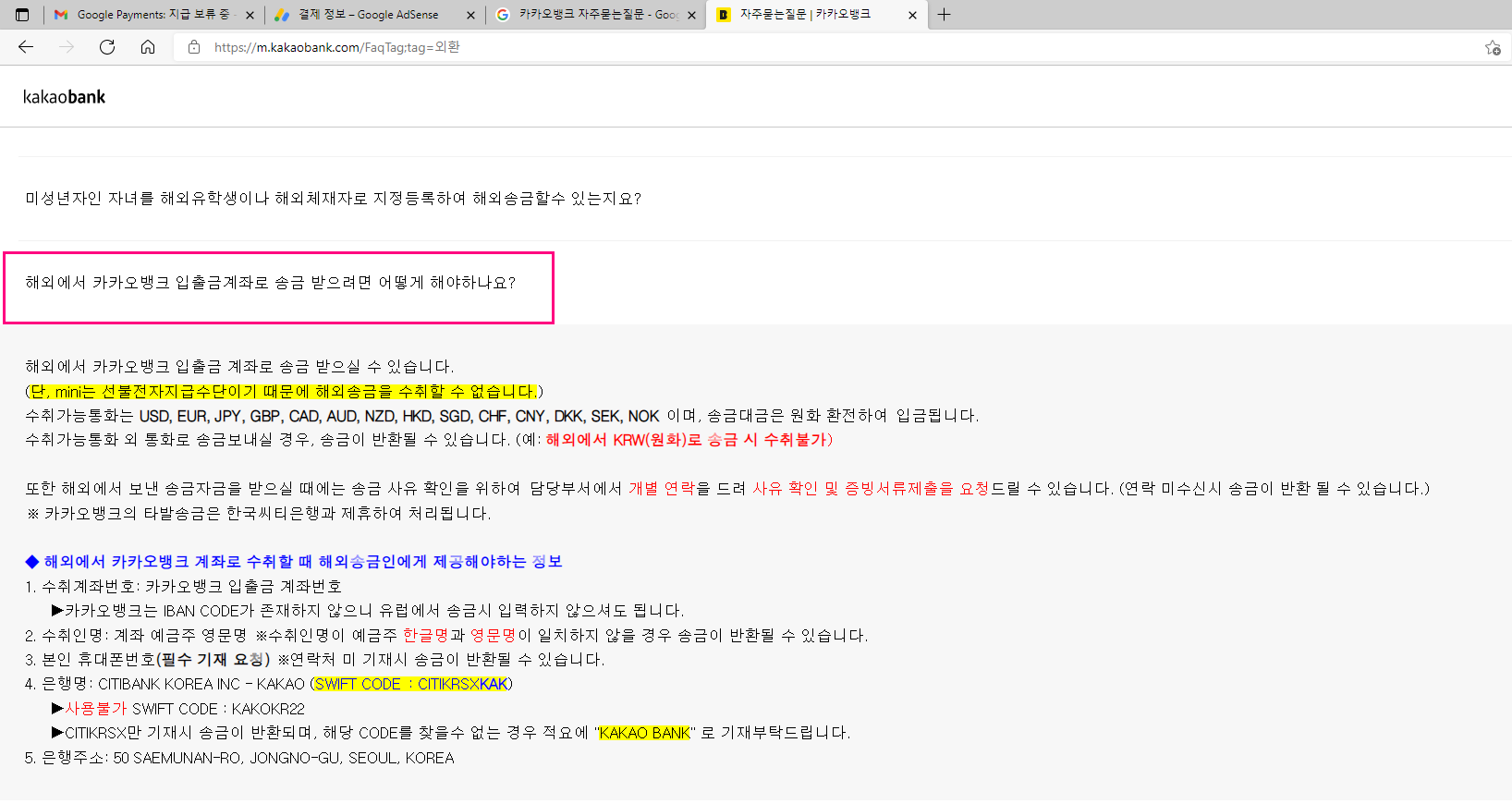This screenshot has height=804, width=1512.
Task: Open the tab actions menu icon
Action: click(22, 15)
